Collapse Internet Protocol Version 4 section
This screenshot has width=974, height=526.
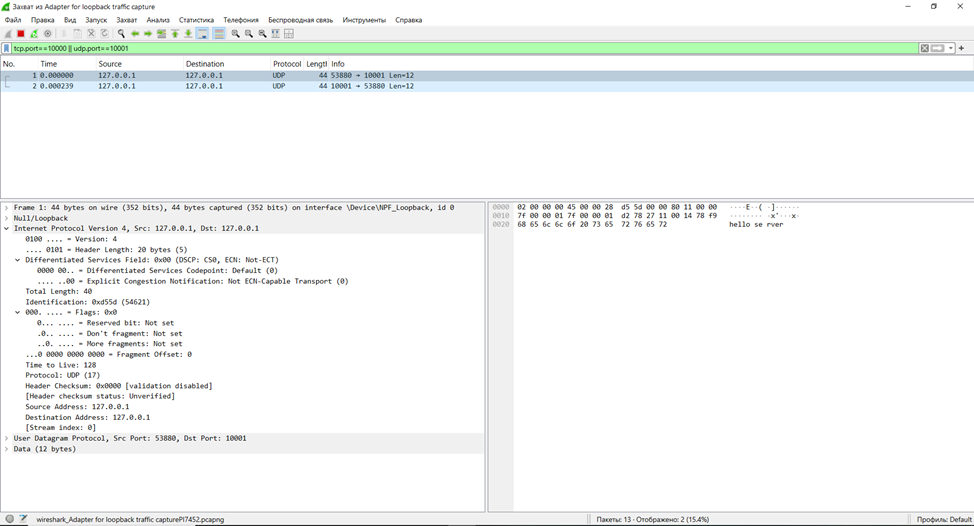coord(6,229)
